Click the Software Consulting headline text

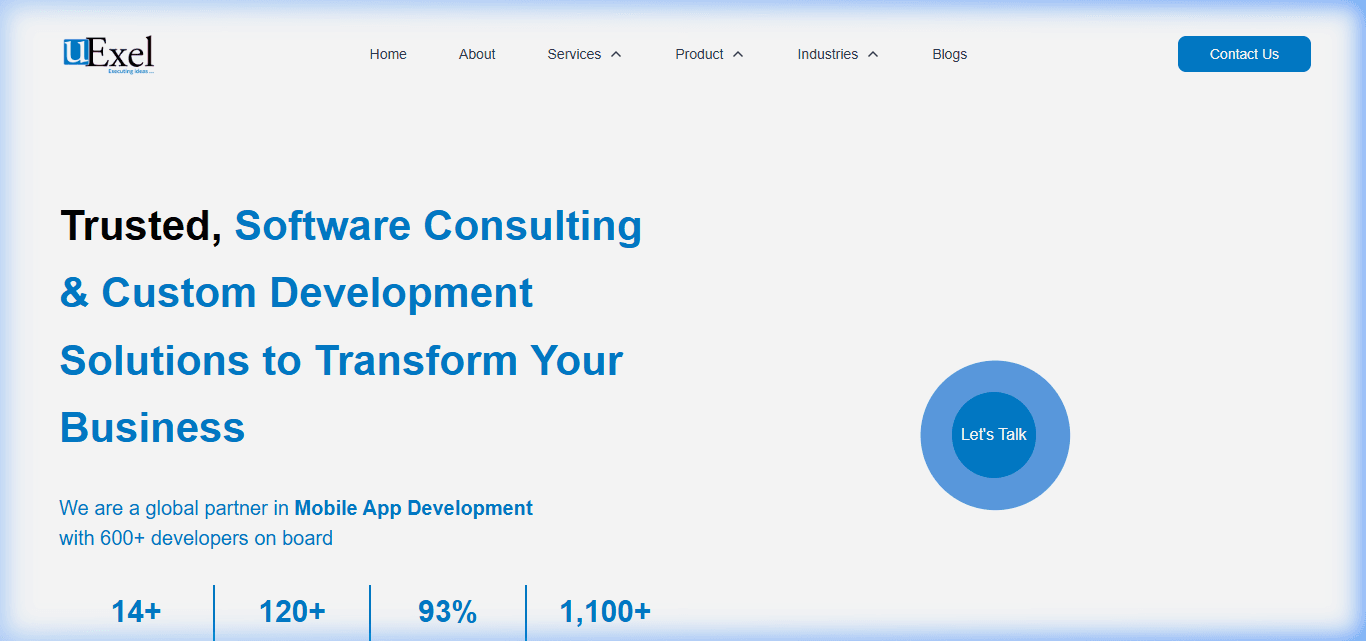(x=438, y=226)
